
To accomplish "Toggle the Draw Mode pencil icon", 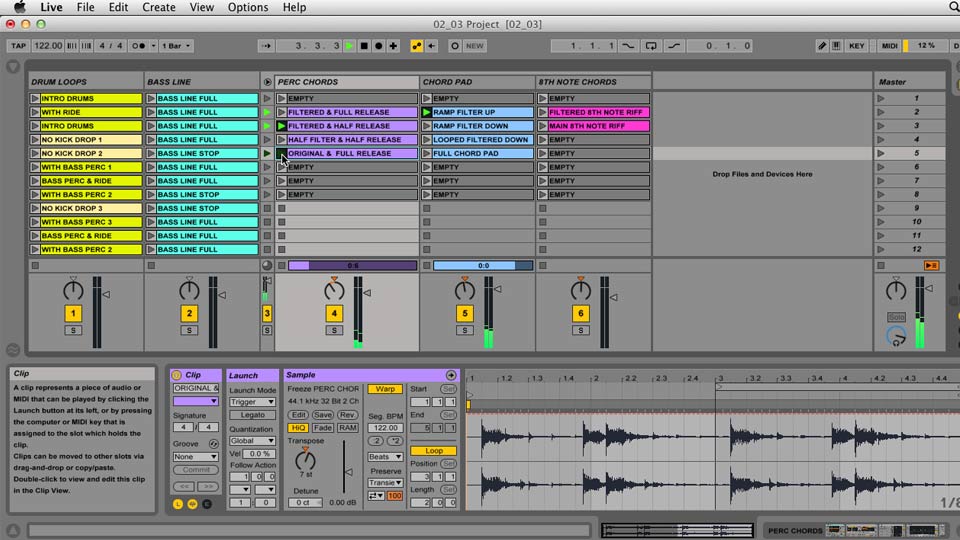I will (822, 46).
